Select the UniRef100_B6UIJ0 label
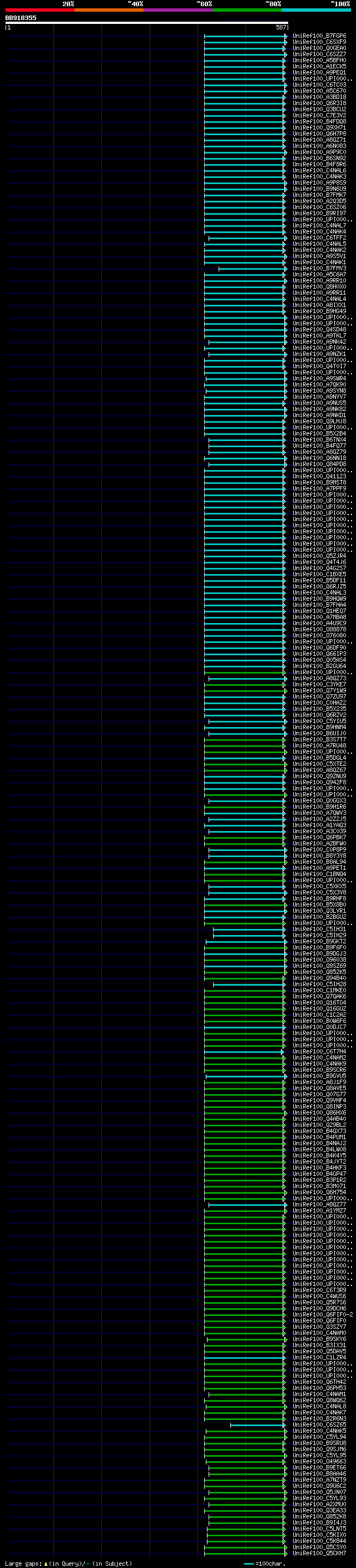356x1568 pixels. [319, 733]
